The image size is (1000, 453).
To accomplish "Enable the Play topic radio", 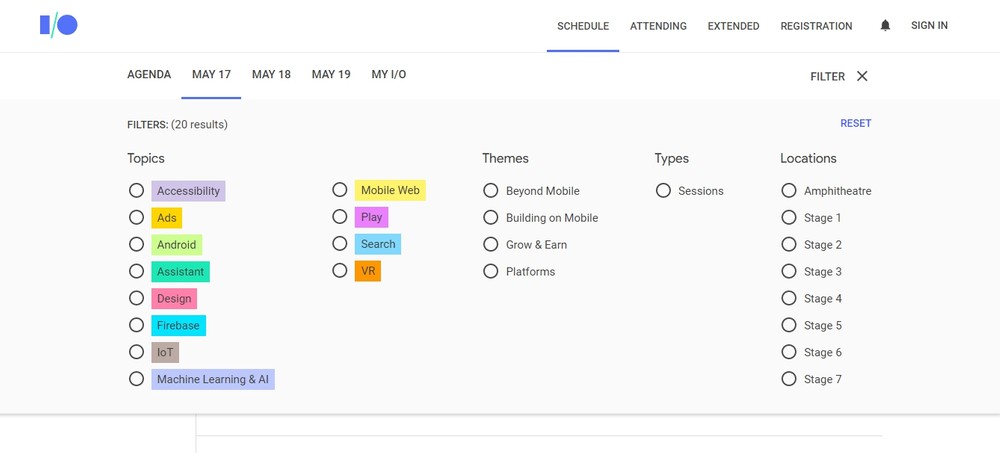I will coord(340,217).
